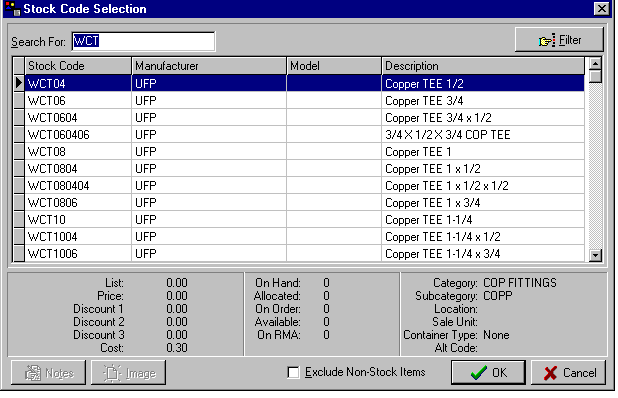Click description Copper TEE 3/4

coord(424,100)
